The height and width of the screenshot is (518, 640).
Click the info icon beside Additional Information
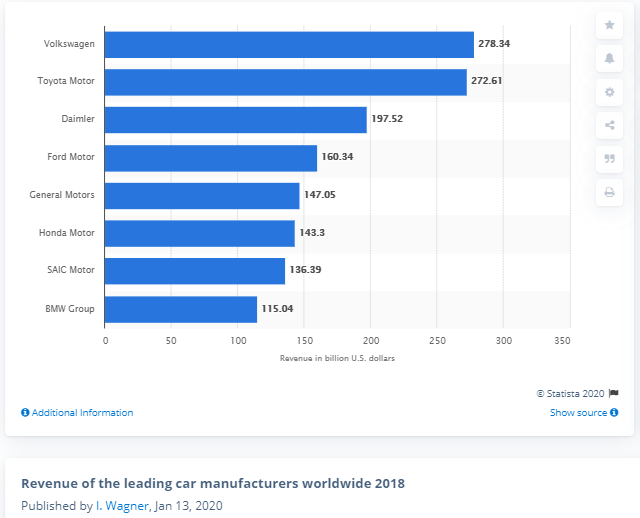[25, 413]
